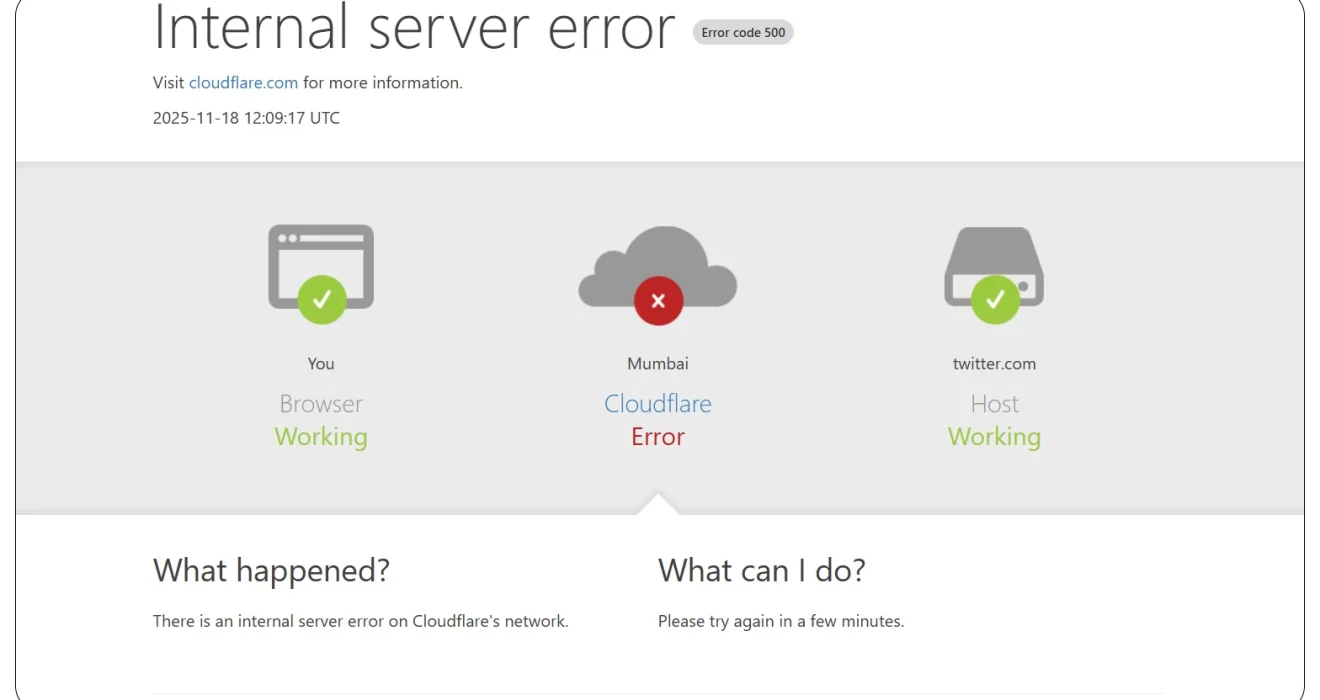Click the Internal server error heading

(414, 28)
